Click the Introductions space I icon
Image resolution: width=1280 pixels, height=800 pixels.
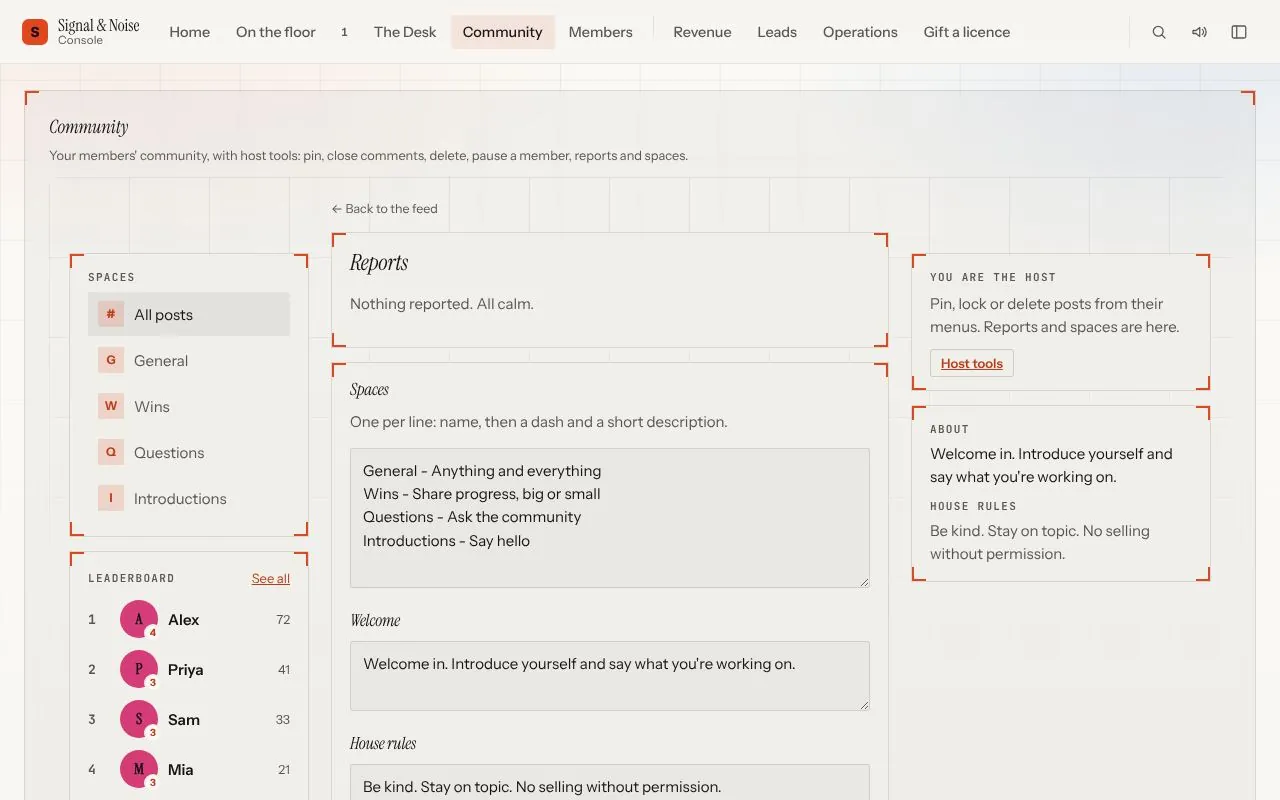pyautogui.click(x=111, y=498)
